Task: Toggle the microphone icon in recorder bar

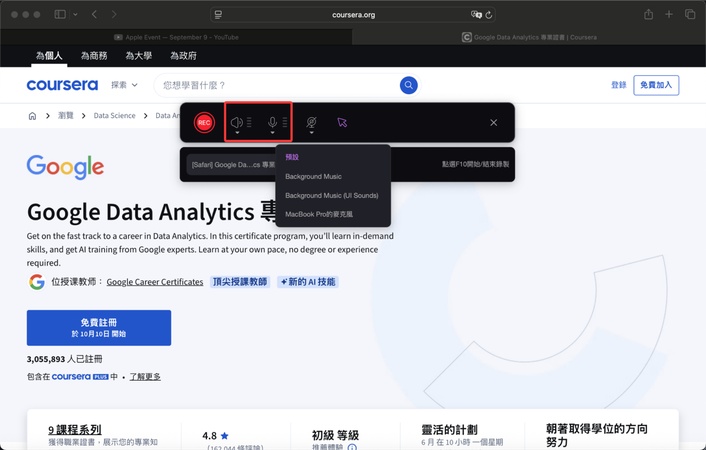Action: click(x=272, y=122)
